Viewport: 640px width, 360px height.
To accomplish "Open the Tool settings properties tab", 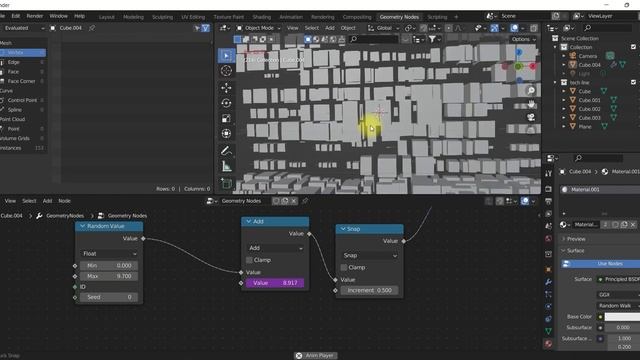I will pyautogui.click(x=548, y=174).
